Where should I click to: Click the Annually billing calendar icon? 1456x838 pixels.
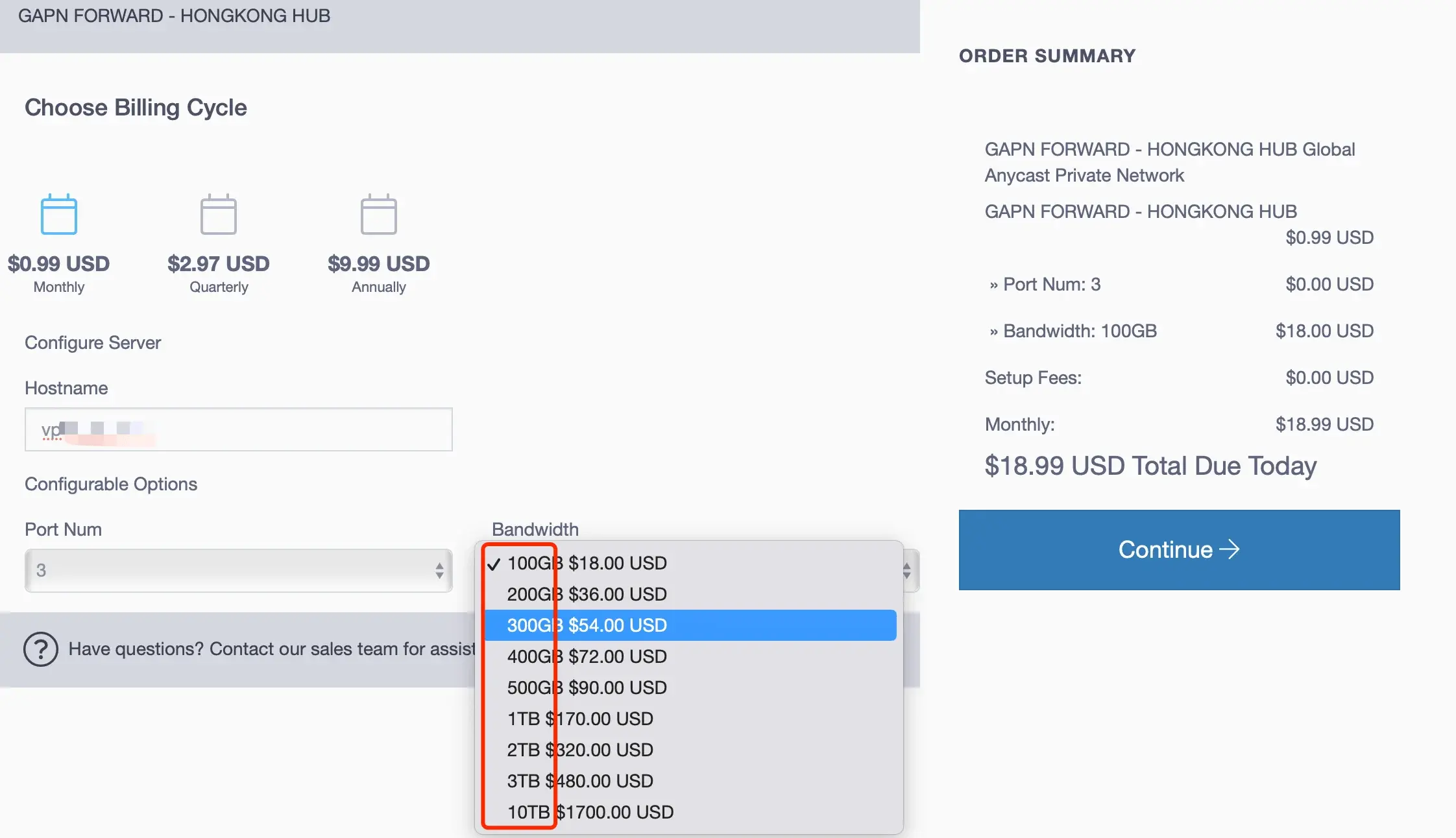point(378,214)
